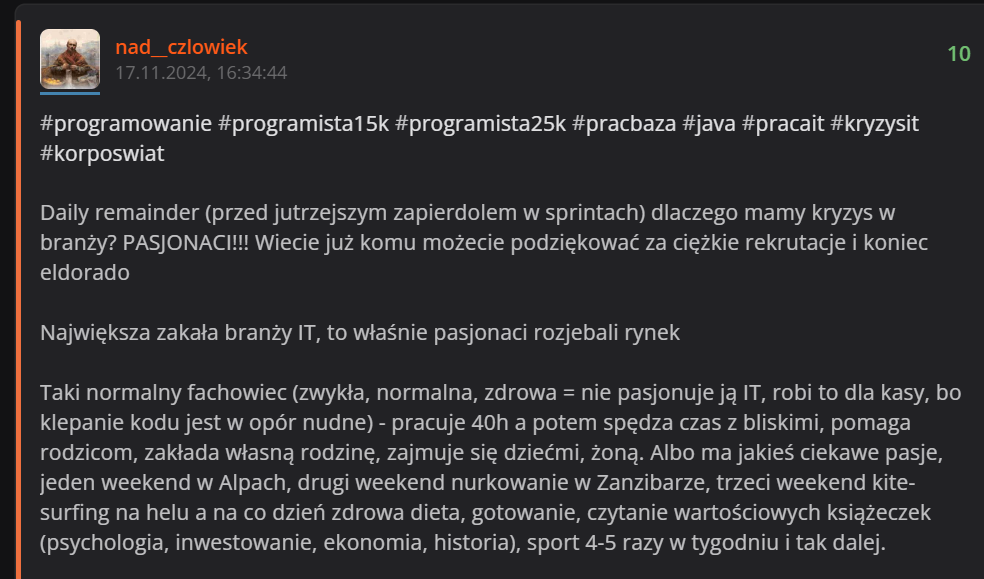Open the #programista15k tag
Viewport: 984px width, 579px height.
(303, 124)
